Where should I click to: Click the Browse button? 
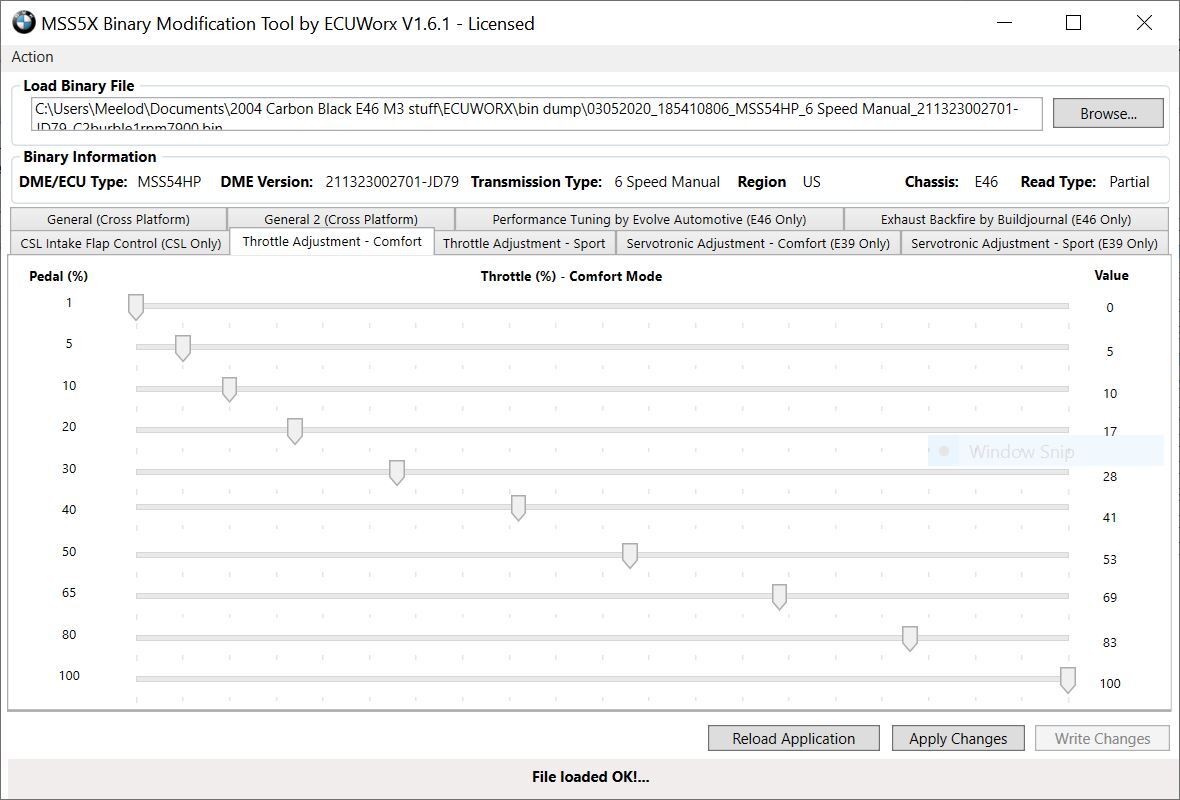1107,113
